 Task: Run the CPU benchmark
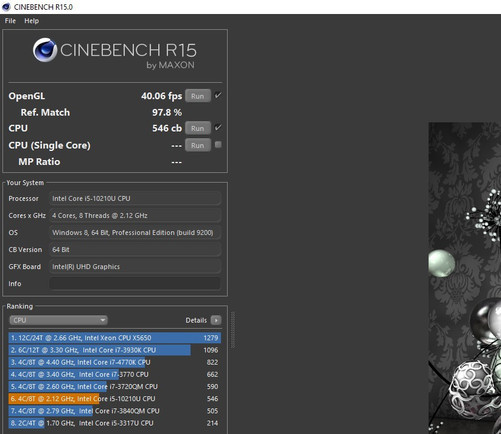point(198,128)
